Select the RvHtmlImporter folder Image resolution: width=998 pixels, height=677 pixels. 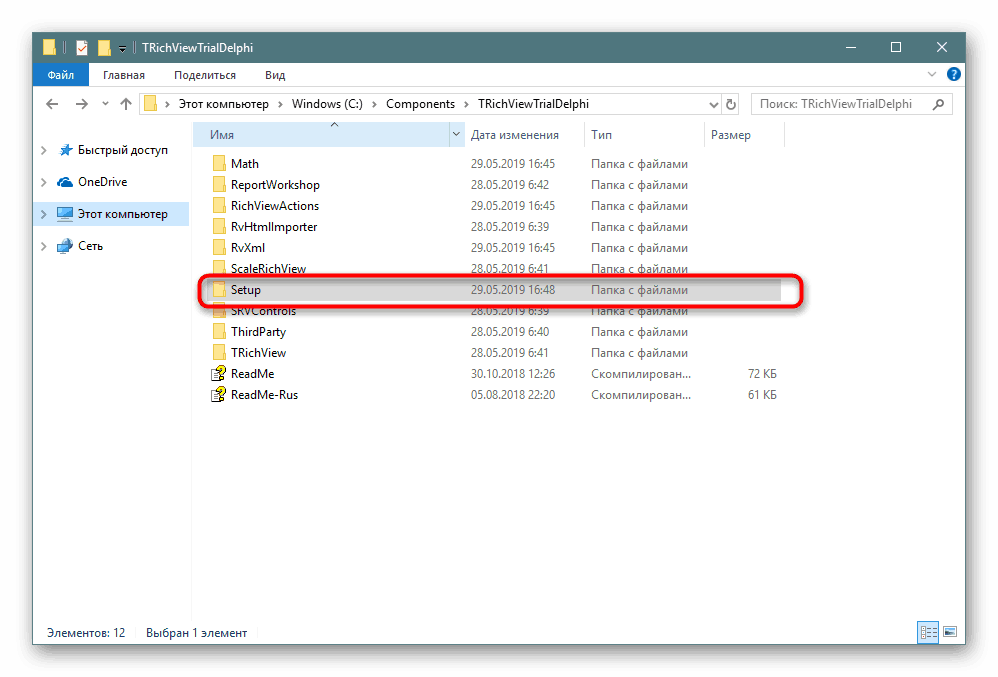coord(274,227)
